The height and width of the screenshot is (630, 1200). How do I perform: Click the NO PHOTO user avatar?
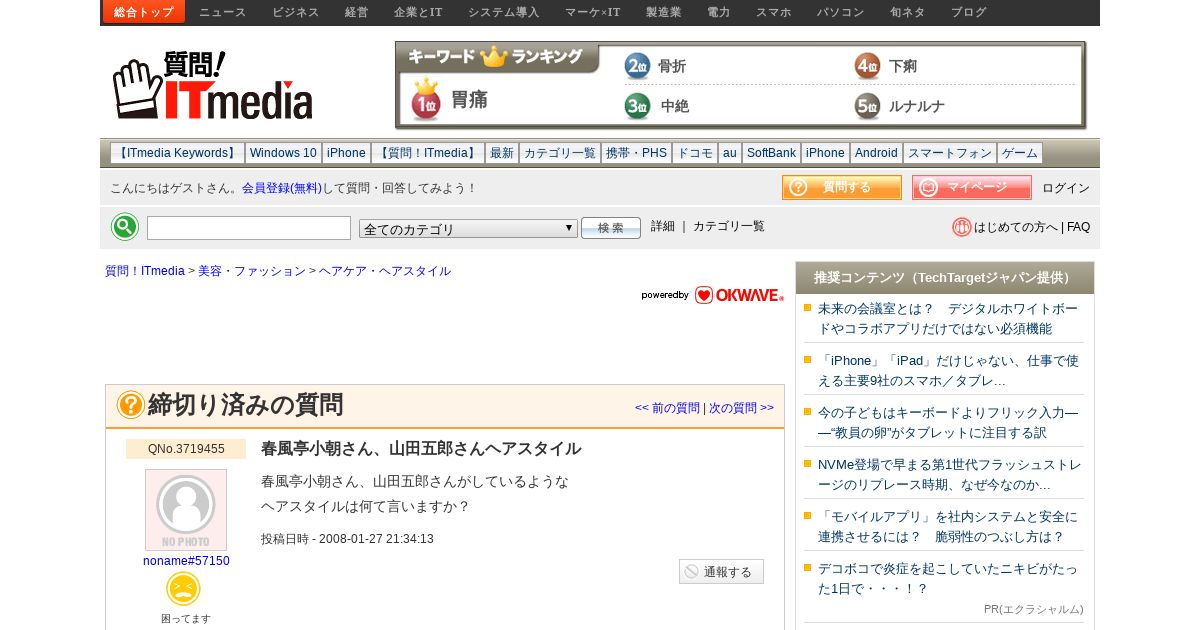click(x=186, y=510)
